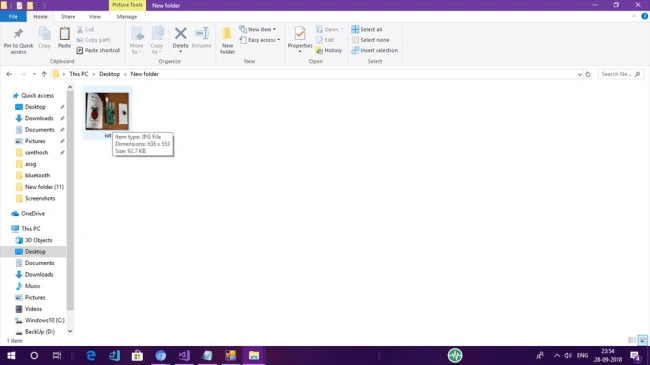Open the New item dropdown
650x365 pixels.
pyautogui.click(x=257, y=29)
